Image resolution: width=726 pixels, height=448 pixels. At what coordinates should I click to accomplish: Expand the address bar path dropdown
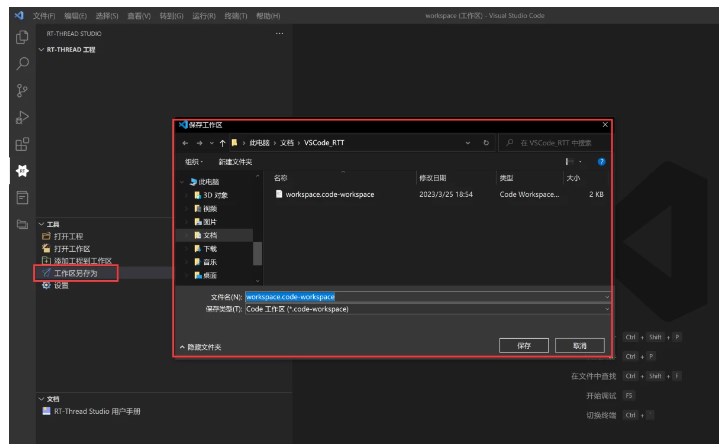tap(468, 143)
